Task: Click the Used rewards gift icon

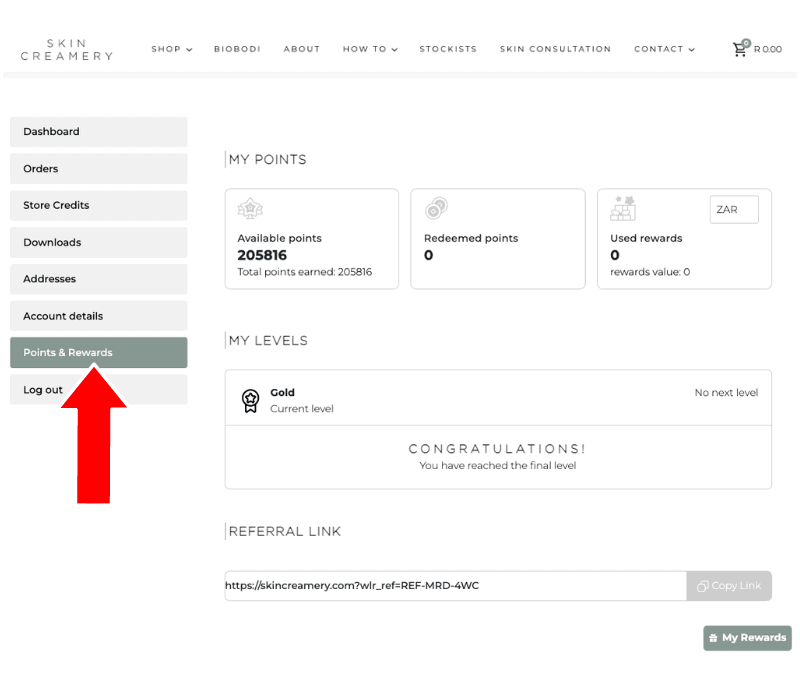Action: 623,208
